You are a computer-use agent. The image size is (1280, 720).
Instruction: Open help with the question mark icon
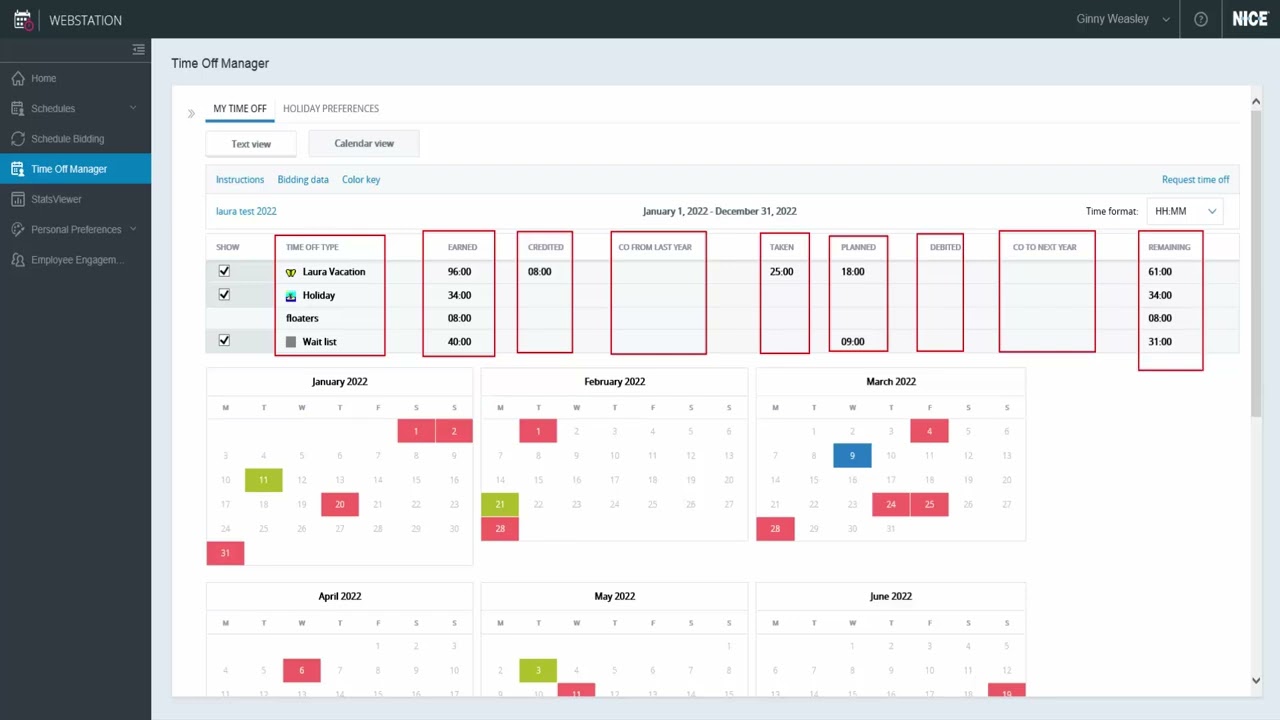[x=1201, y=19]
